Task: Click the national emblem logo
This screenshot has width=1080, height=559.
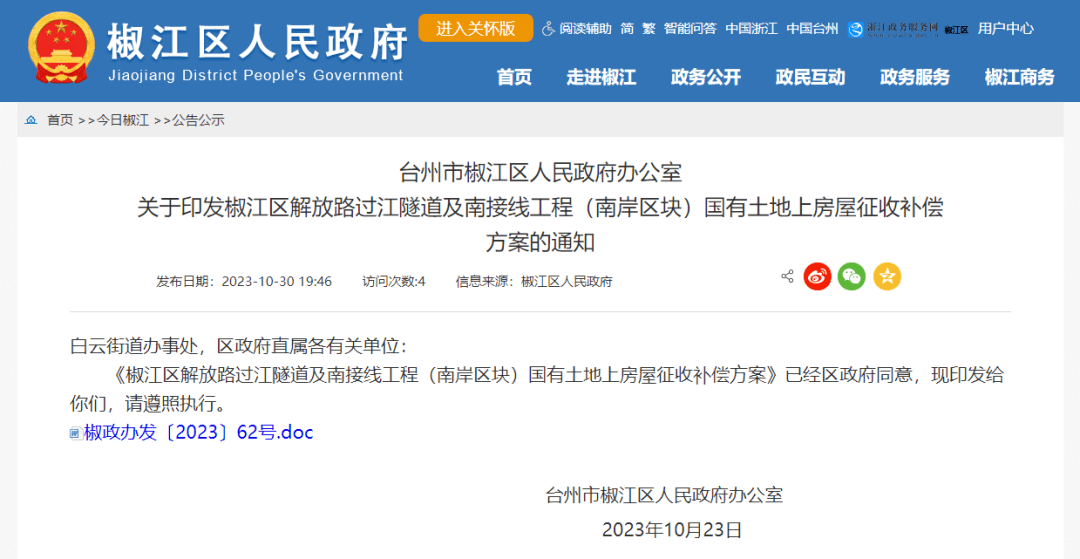Action: 61,49
